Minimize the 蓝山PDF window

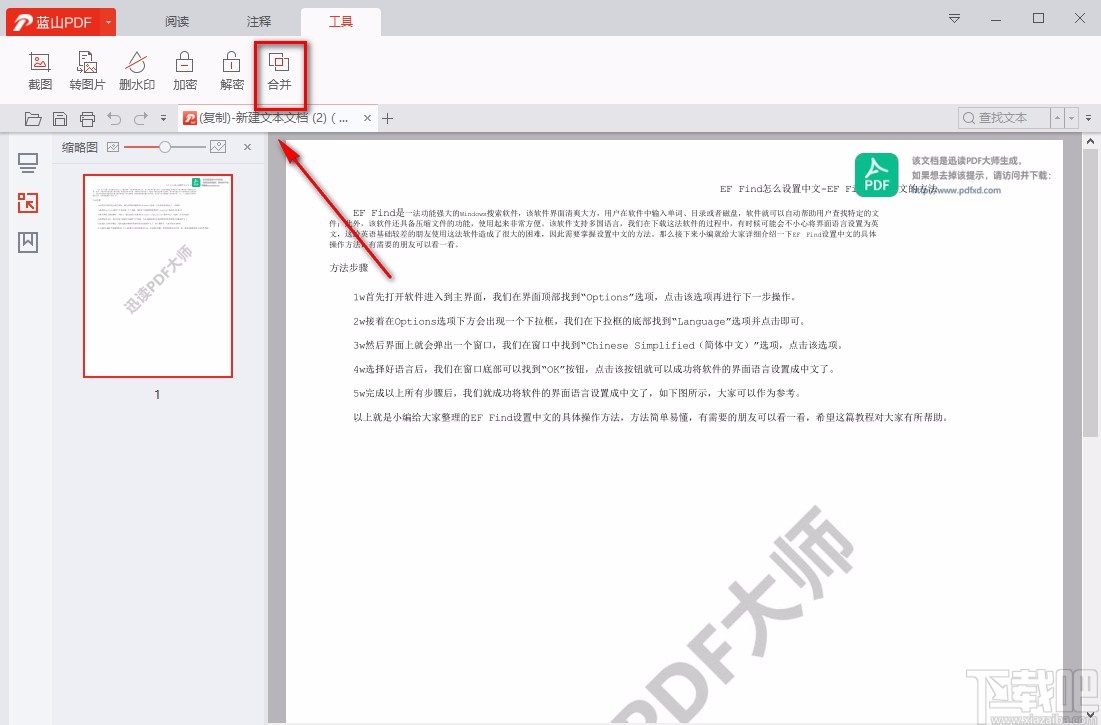(996, 18)
